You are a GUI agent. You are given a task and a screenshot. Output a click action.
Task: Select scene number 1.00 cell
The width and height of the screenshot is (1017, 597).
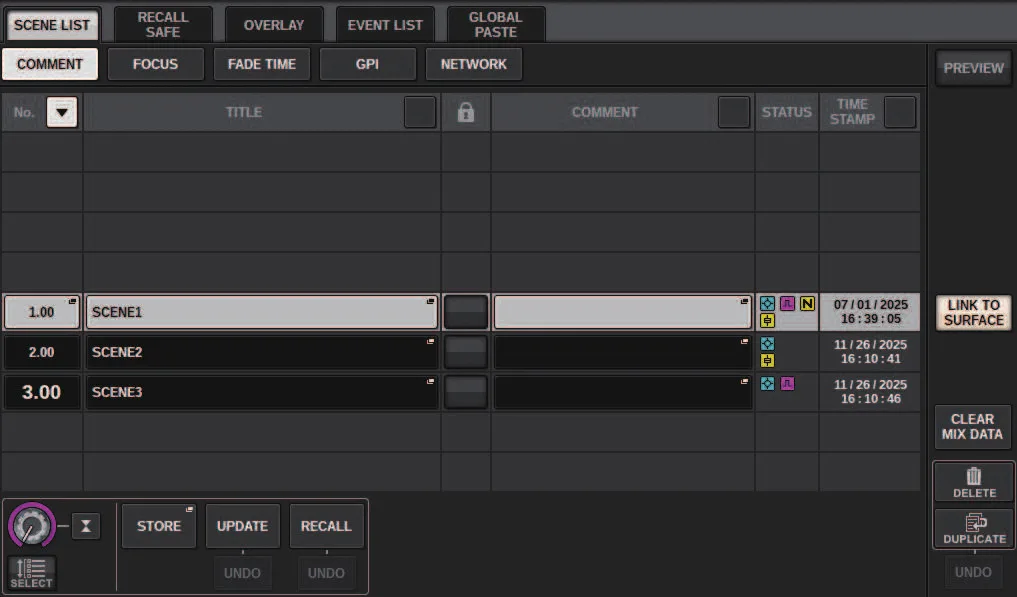coord(42,312)
